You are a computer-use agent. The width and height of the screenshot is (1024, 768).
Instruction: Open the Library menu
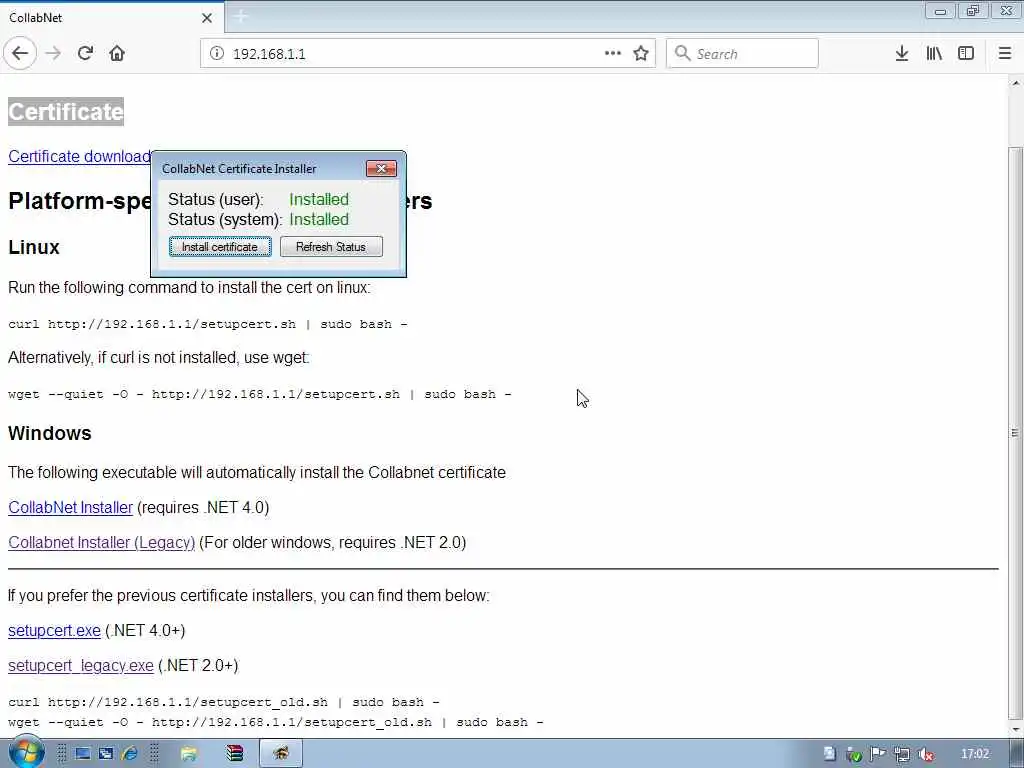pyautogui.click(x=934, y=53)
